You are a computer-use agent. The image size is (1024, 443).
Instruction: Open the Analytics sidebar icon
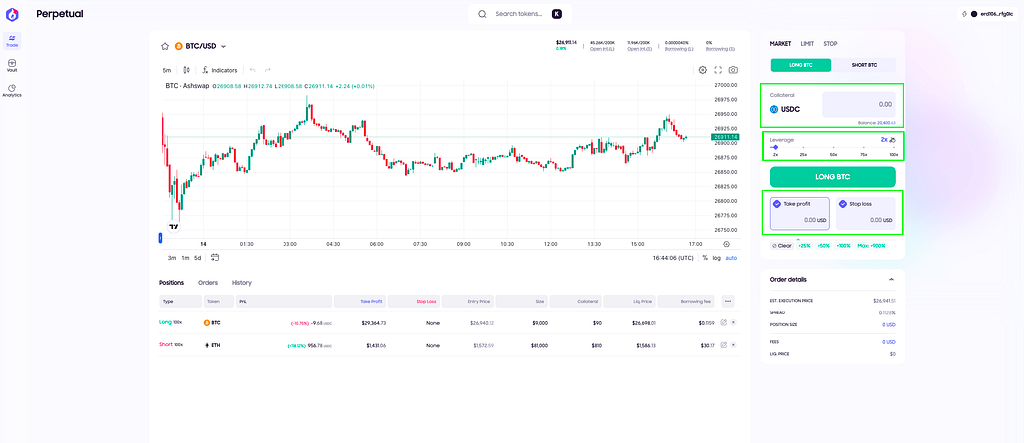(12, 91)
